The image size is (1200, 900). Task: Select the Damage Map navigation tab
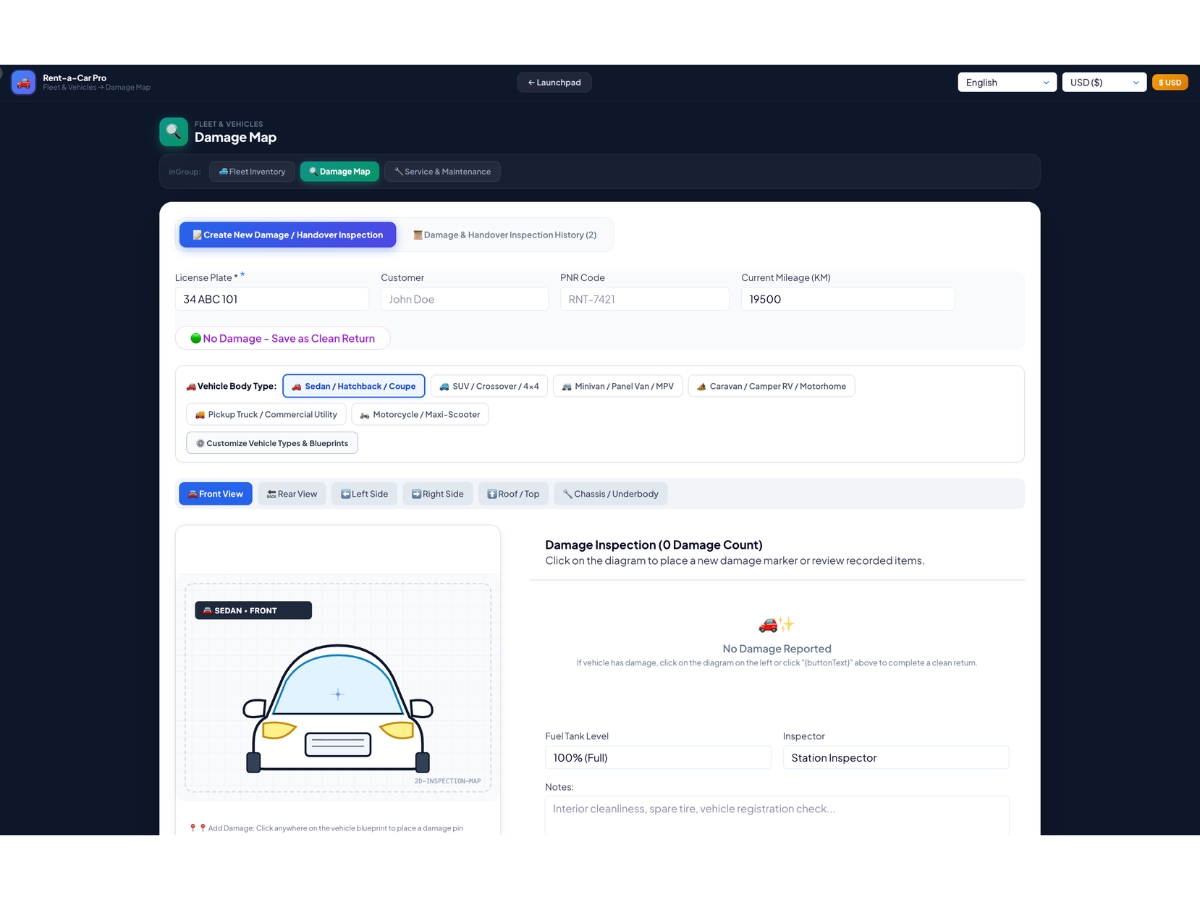pos(340,171)
